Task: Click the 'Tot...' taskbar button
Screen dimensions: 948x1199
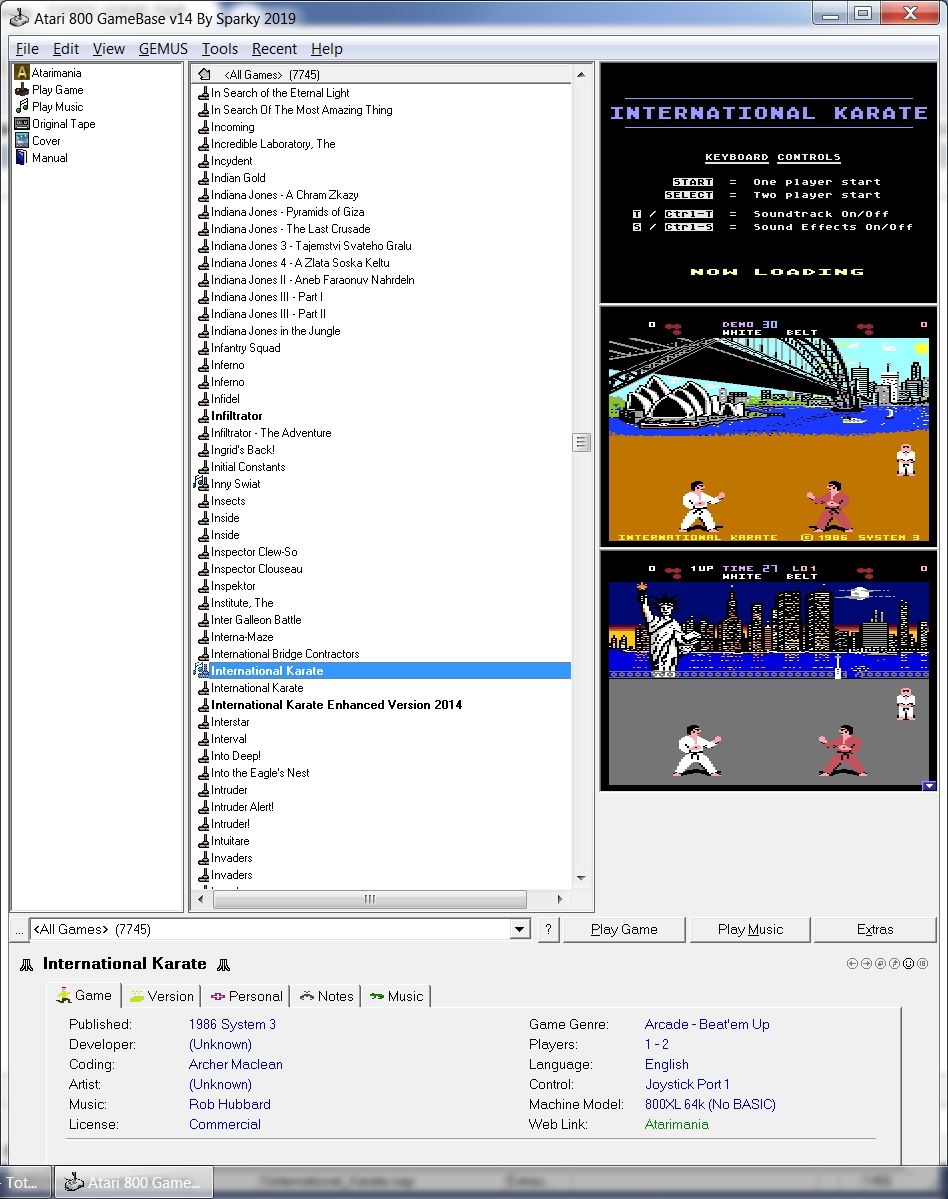Action: (x=25, y=1182)
